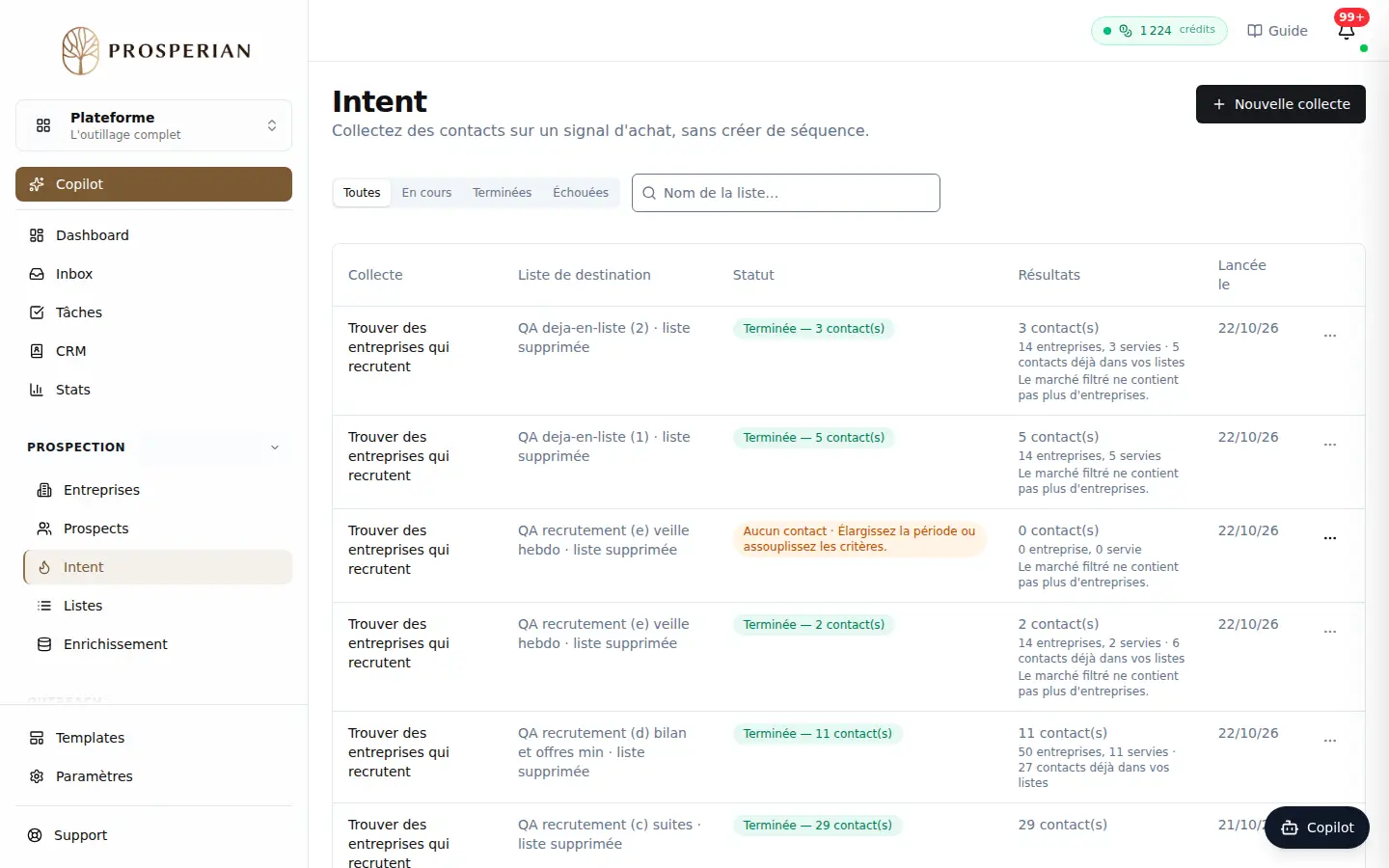Screen dimensions: 1389x868
Task: Click the Support lifebuoy icon
Action: point(35,835)
